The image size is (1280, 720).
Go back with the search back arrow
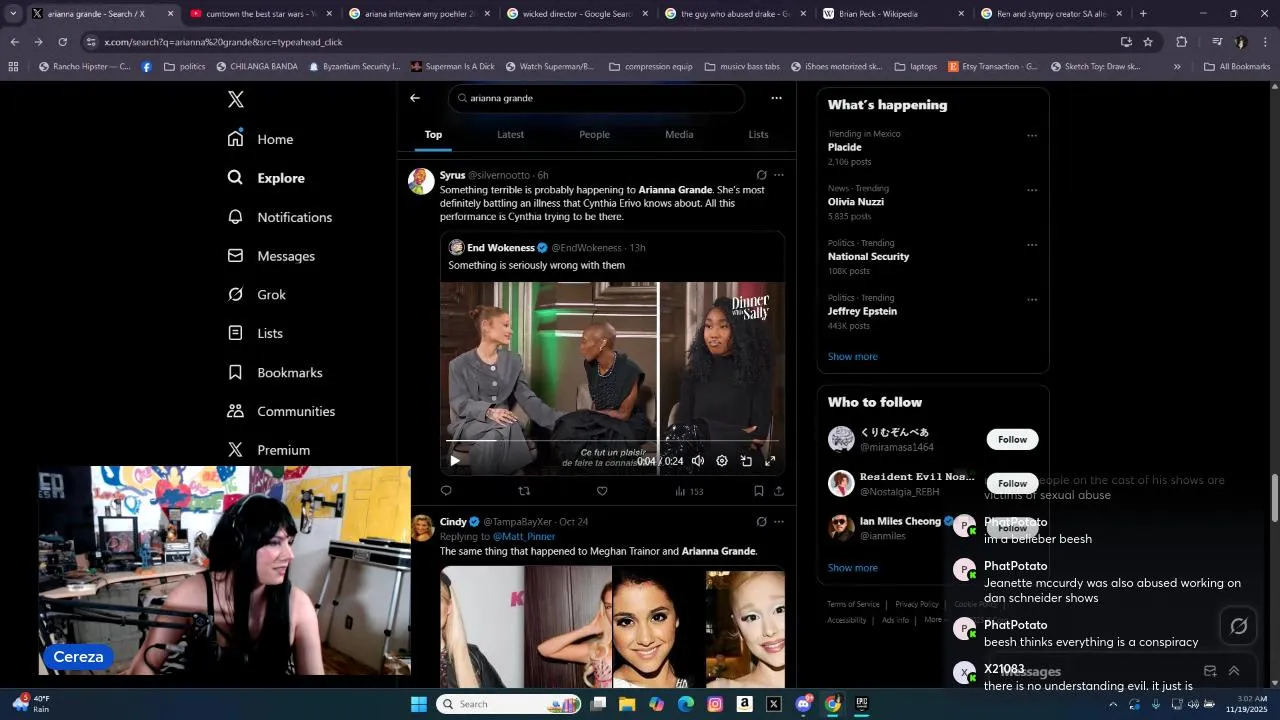point(415,98)
